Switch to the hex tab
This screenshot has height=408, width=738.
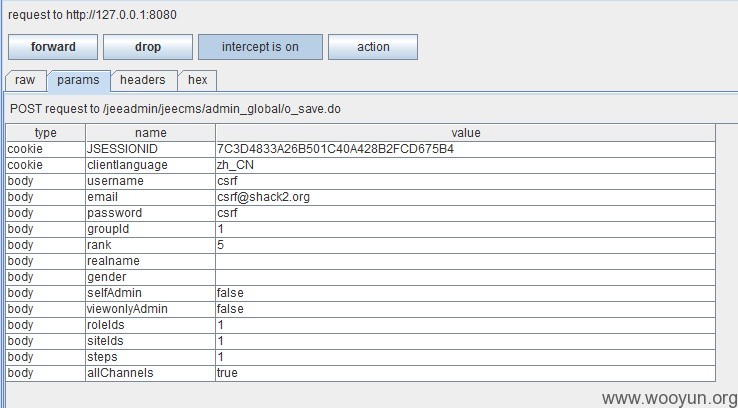198,80
